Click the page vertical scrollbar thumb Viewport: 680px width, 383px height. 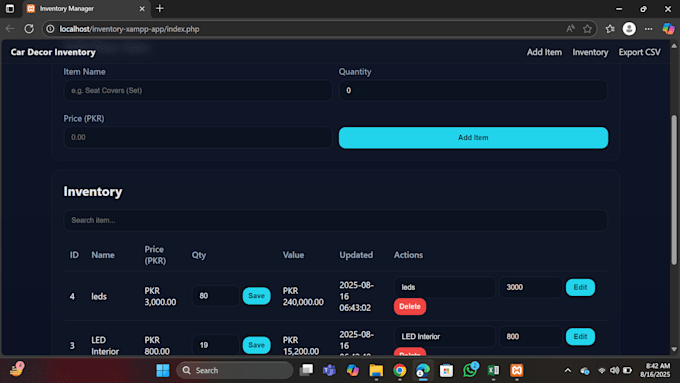(673, 190)
